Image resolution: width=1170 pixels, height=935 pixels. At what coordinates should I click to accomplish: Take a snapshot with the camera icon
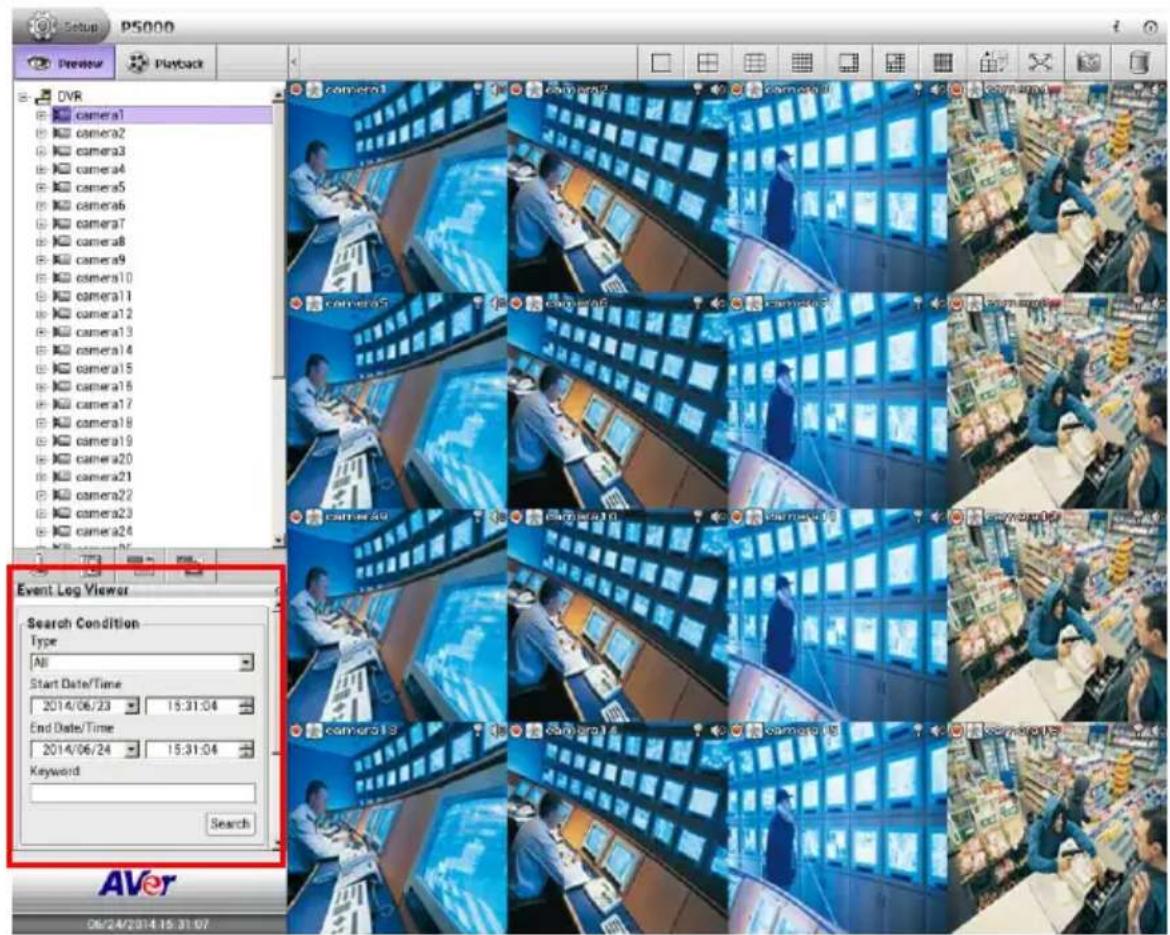click(x=1089, y=63)
